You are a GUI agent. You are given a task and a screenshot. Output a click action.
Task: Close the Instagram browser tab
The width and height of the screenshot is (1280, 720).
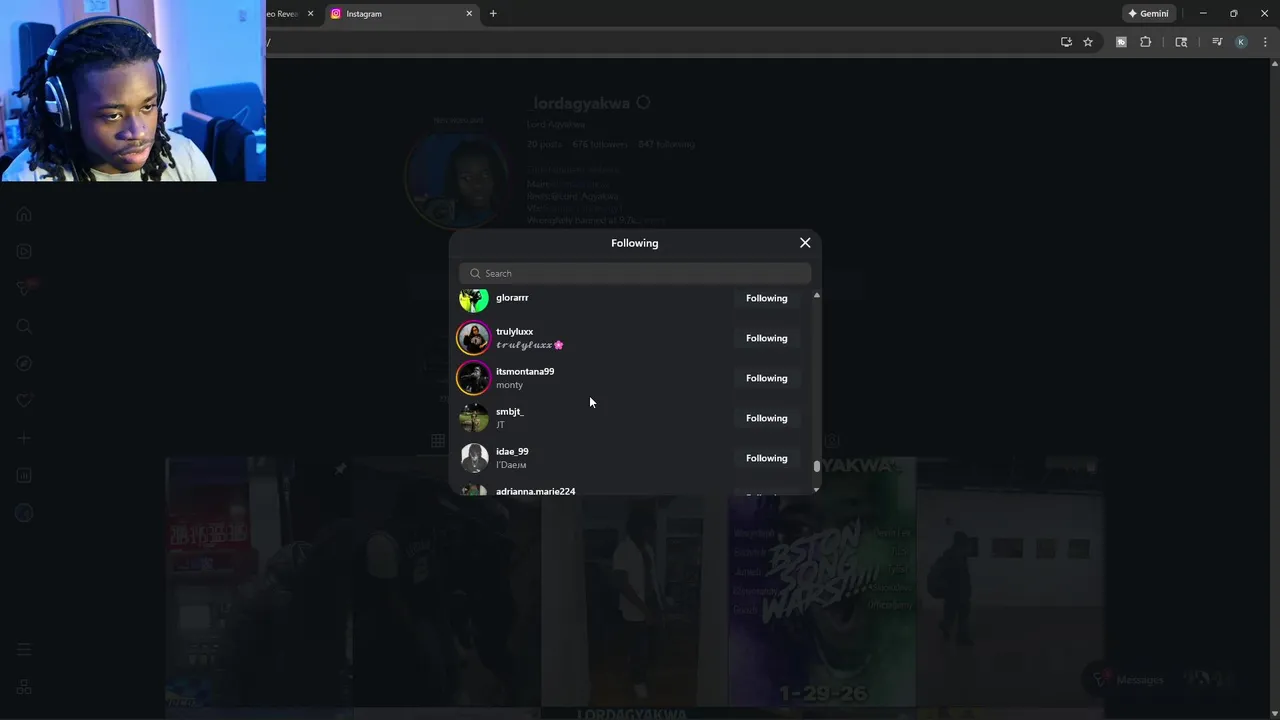(x=469, y=14)
